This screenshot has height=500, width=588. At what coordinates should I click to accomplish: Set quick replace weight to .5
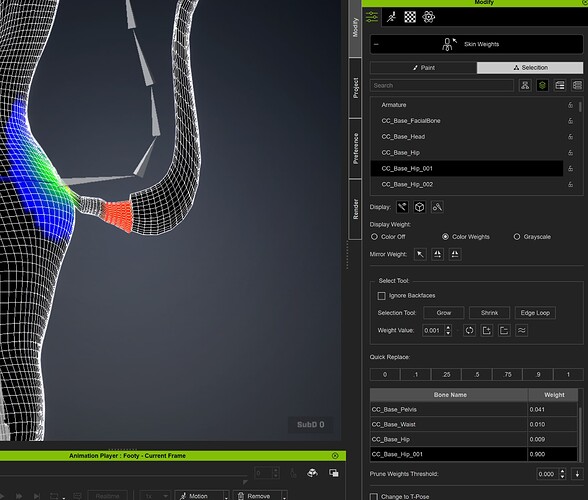[477, 374]
